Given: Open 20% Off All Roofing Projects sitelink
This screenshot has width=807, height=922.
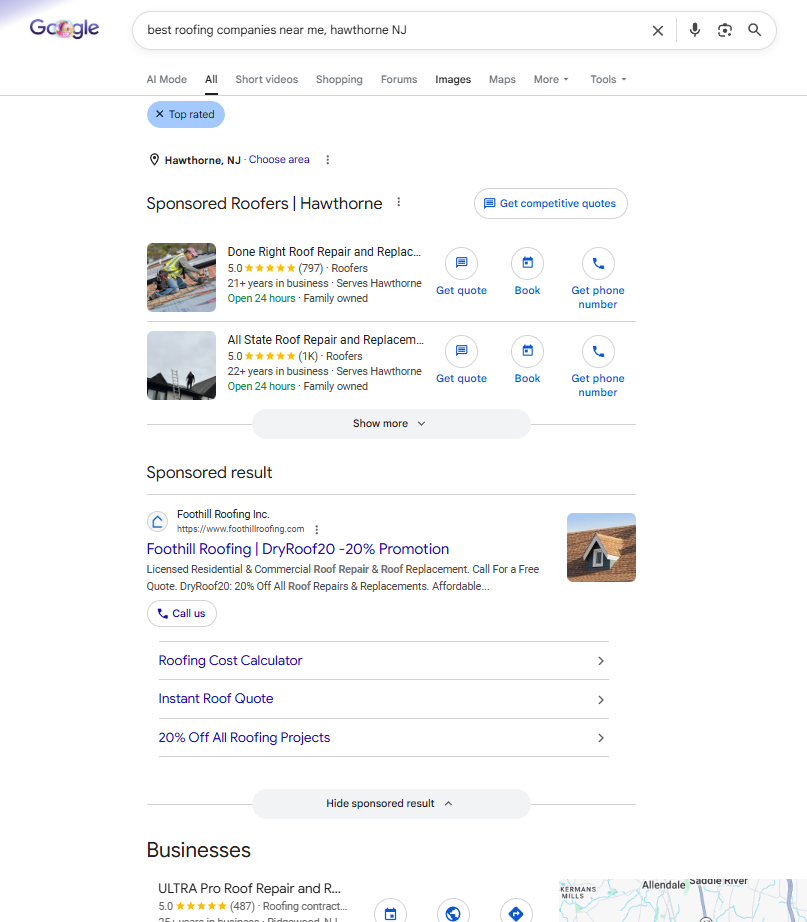Looking at the screenshot, I should [384, 738].
